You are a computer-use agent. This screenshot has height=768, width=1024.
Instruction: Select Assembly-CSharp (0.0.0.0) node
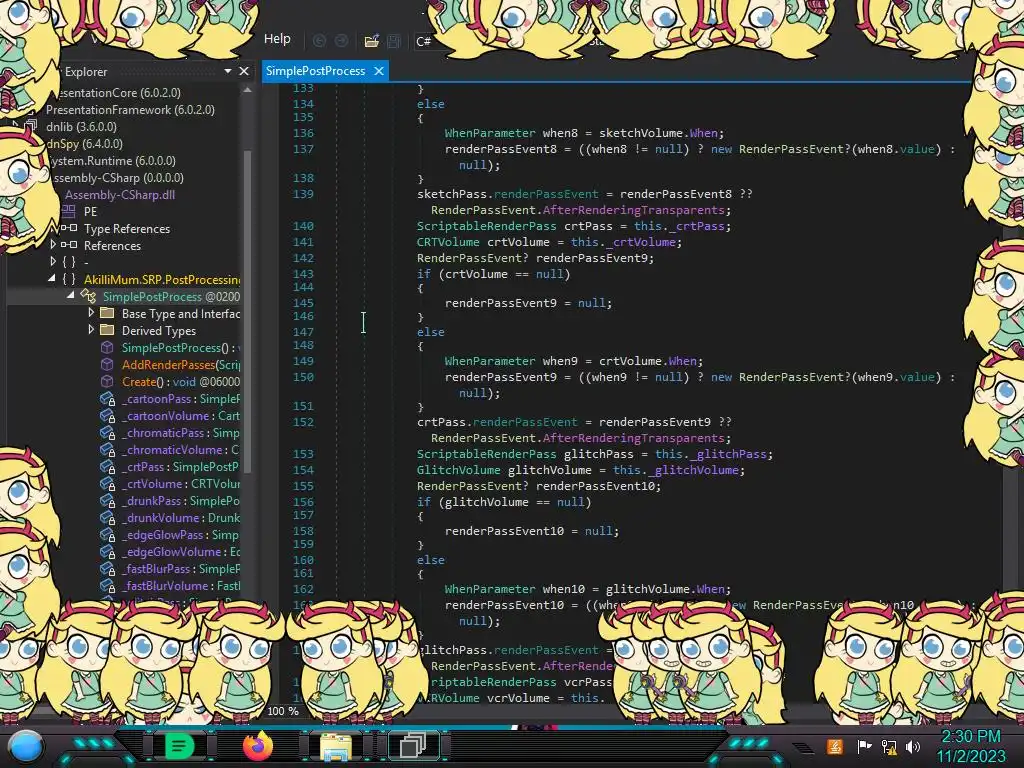pyautogui.click(x=119, y=178)
